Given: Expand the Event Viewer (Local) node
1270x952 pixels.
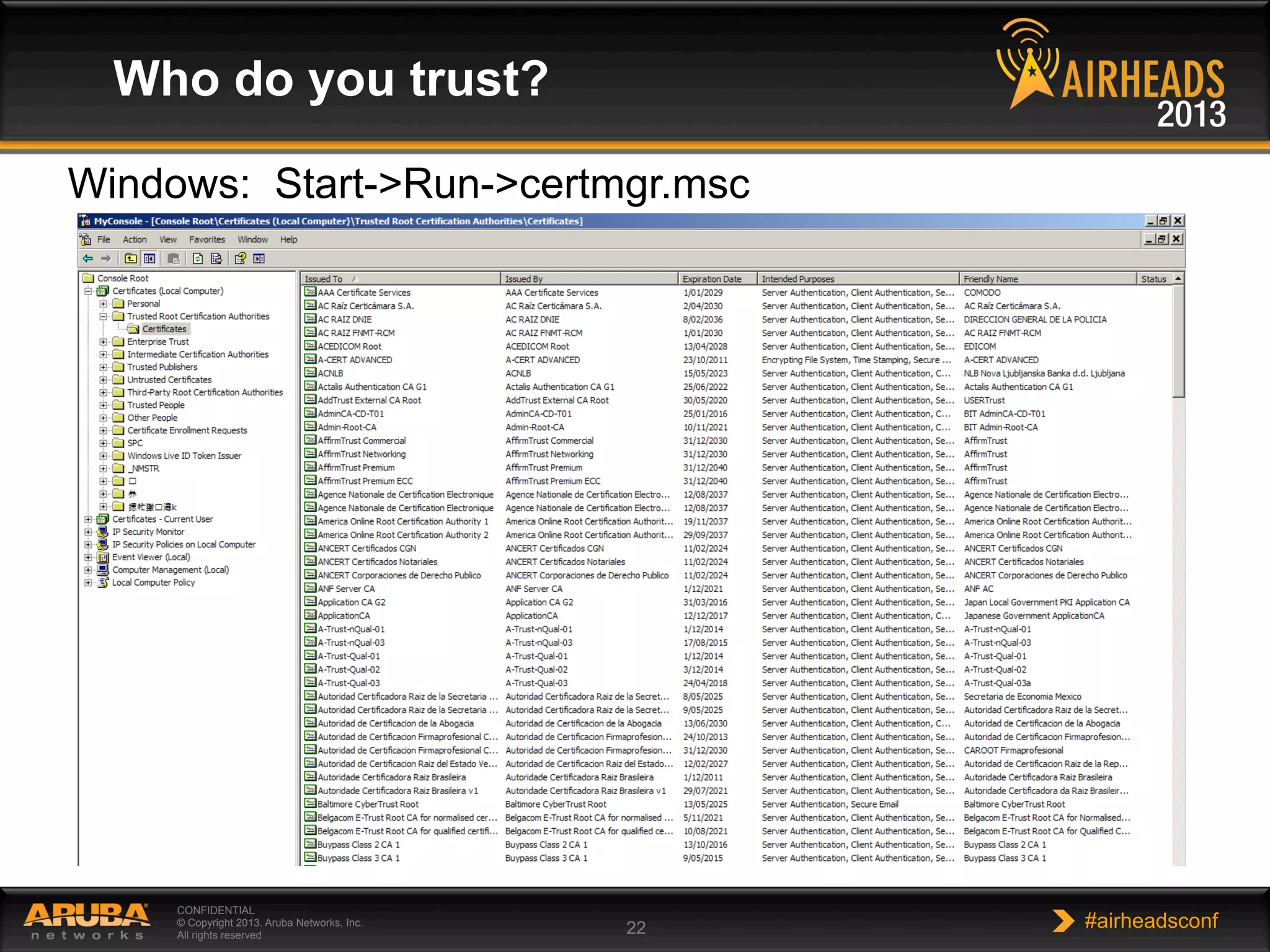Looking at the screenshot, I should tap(88, 557).
